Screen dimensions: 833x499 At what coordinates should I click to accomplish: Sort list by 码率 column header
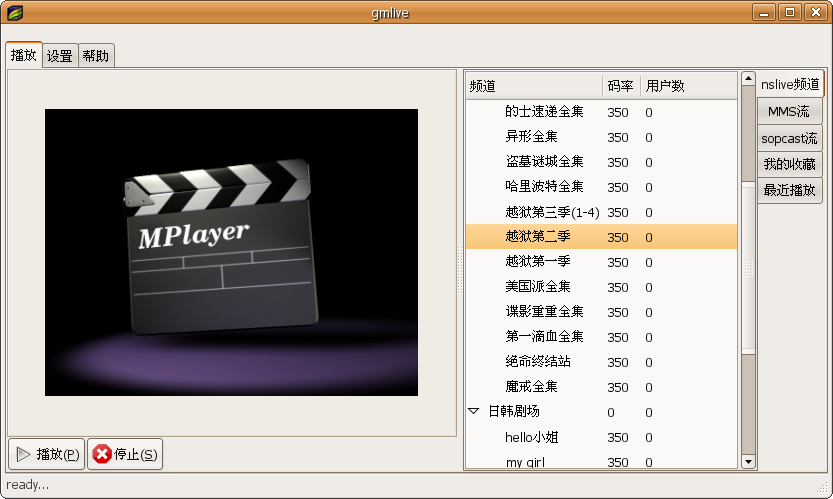621,86
